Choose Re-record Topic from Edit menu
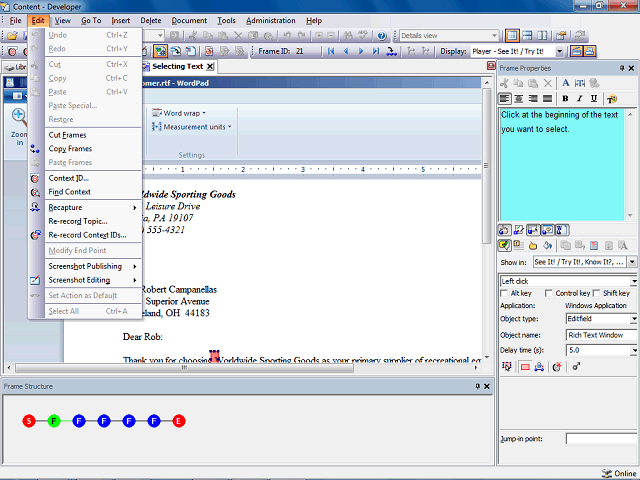The image size is (640, 480). (93, 221)
